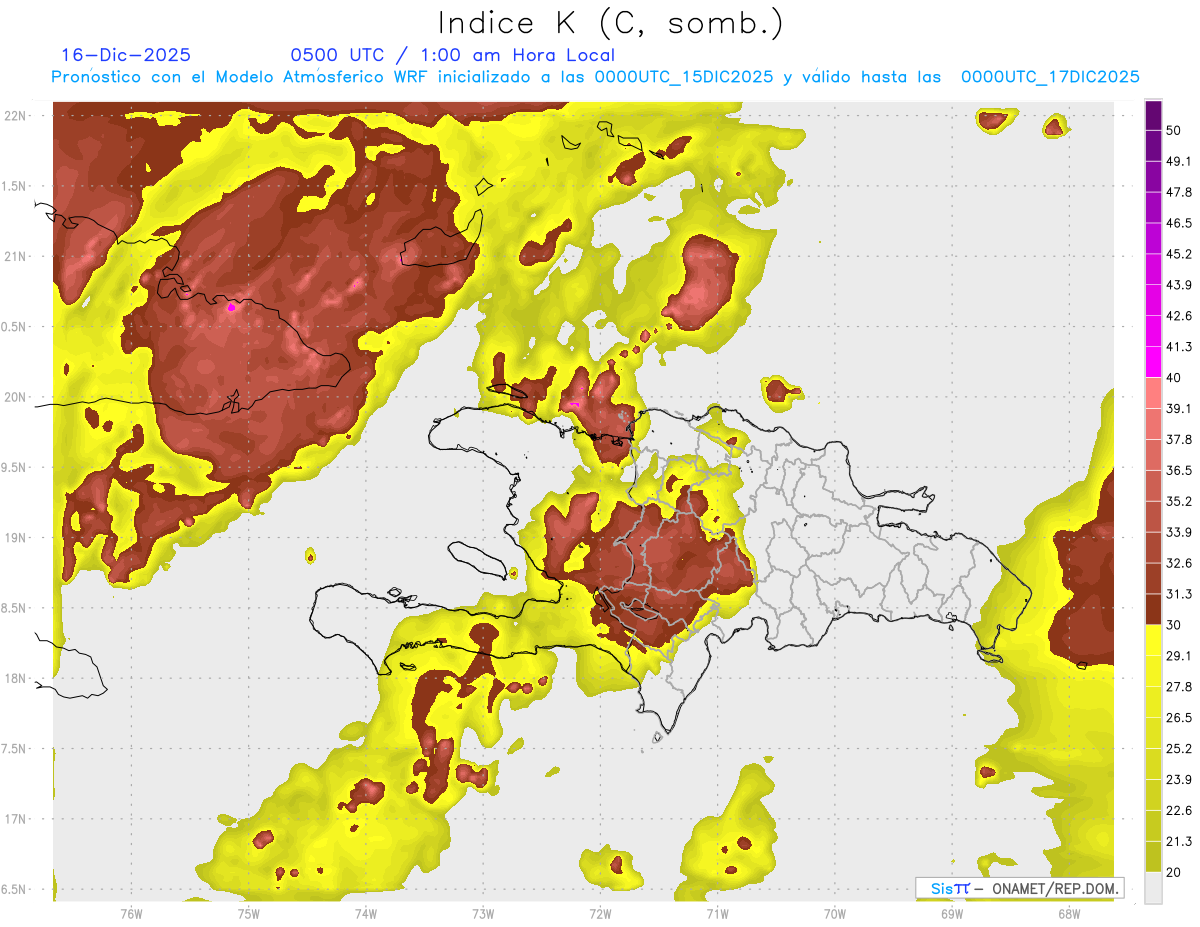The image size is (1200, 927).
Task: Select the bright yellow colorbar segment between 29.1 and 30
Action: [1153, 640]
